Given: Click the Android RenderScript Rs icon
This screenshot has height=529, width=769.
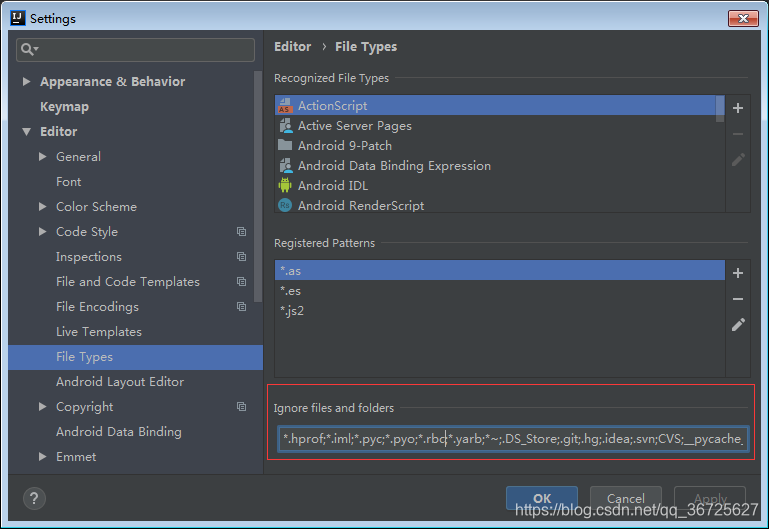Looking at the screenshot, I should [x=285, y=205].
